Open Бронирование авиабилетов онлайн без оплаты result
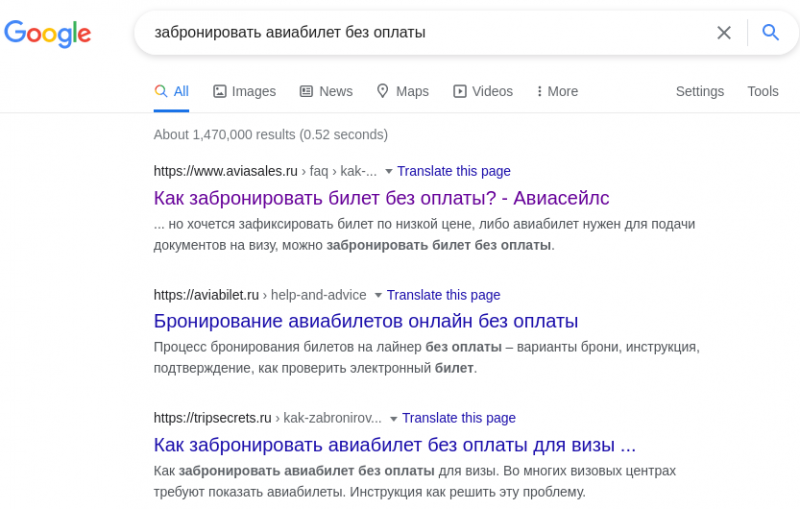 366,321
